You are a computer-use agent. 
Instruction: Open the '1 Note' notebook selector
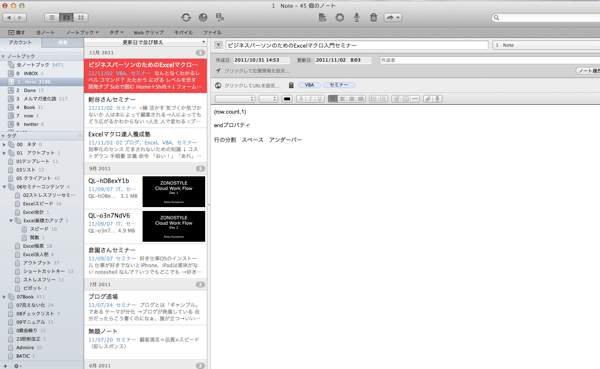tap(546, 45)
